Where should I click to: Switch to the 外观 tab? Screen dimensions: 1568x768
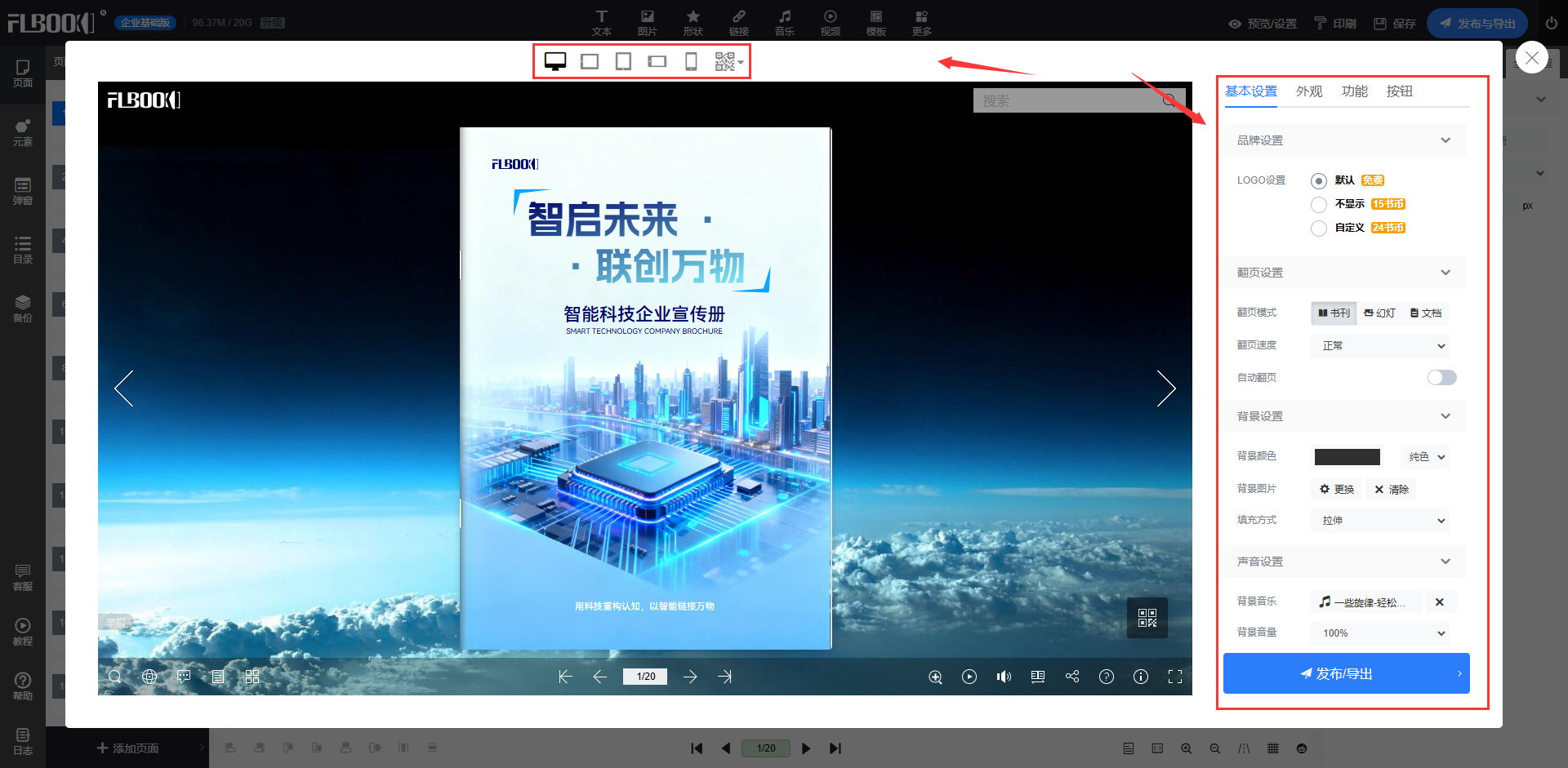1309,91
